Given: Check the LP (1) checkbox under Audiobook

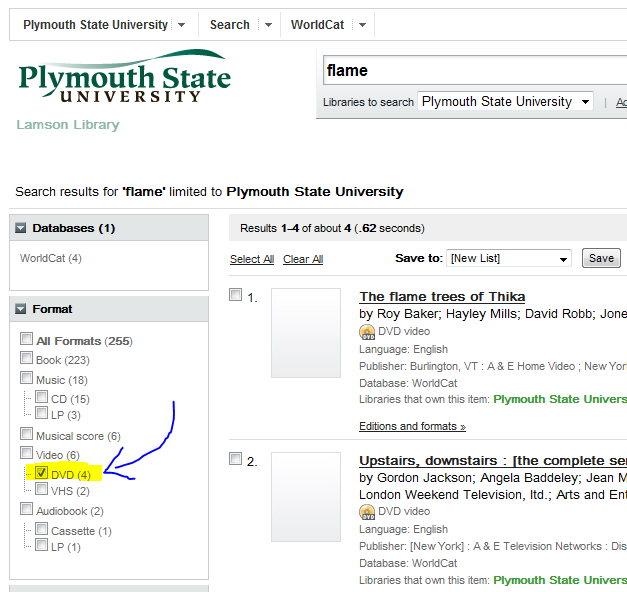Looking at the screenshot, I should click(42, 545).
